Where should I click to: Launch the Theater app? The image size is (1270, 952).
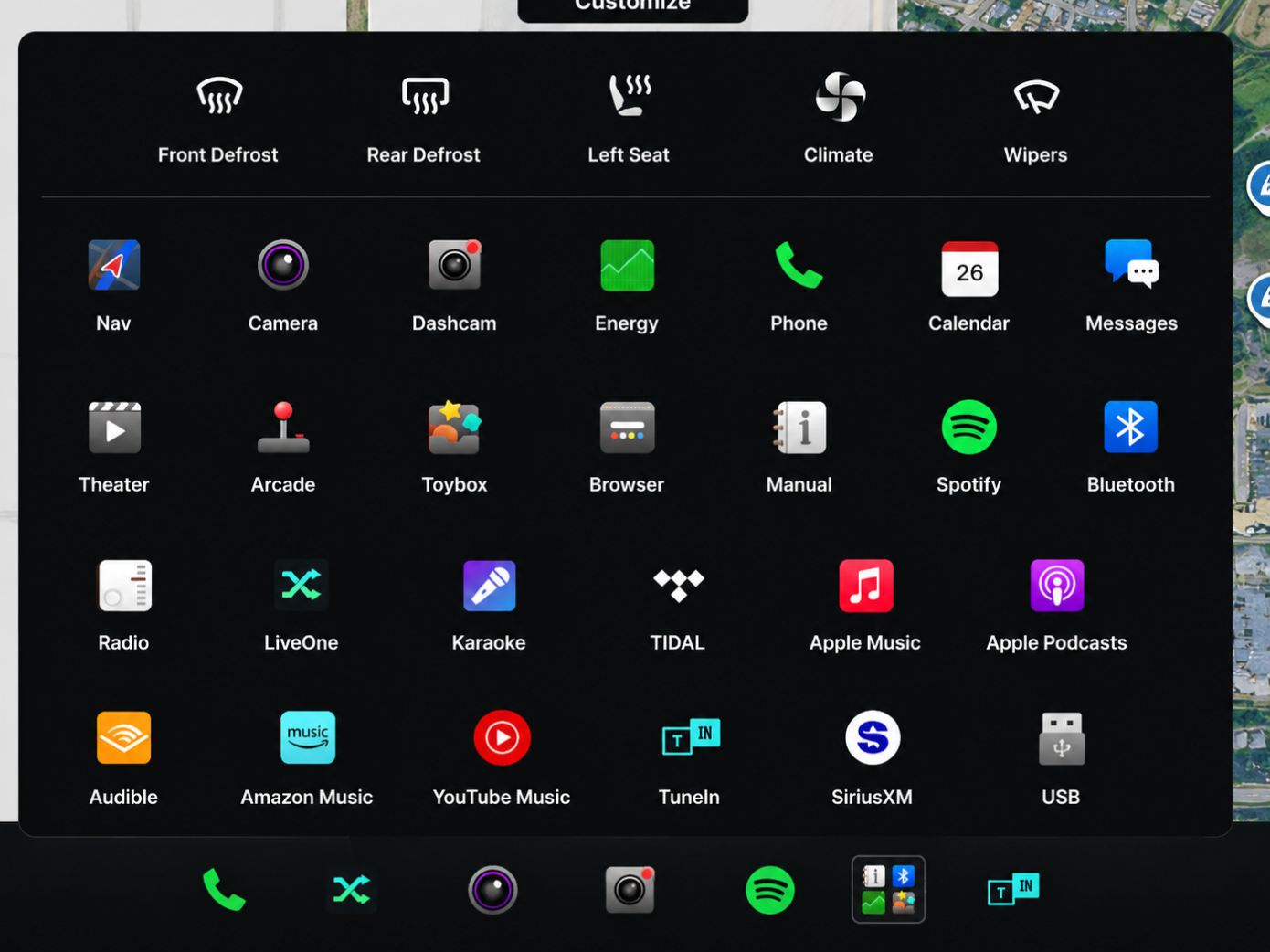click(114, 447)
